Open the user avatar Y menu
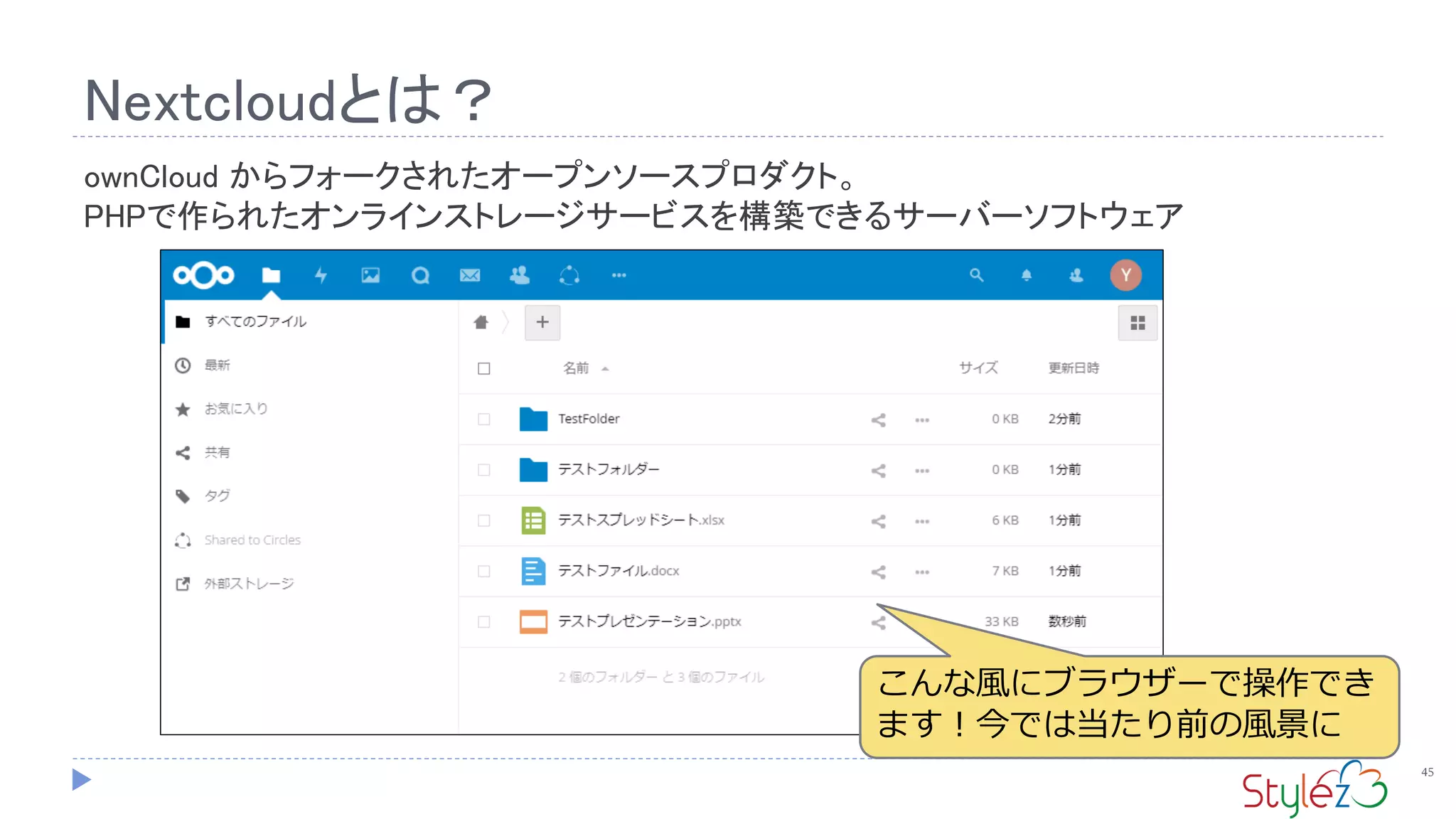1456x819 pixels. coord(1126,275)
